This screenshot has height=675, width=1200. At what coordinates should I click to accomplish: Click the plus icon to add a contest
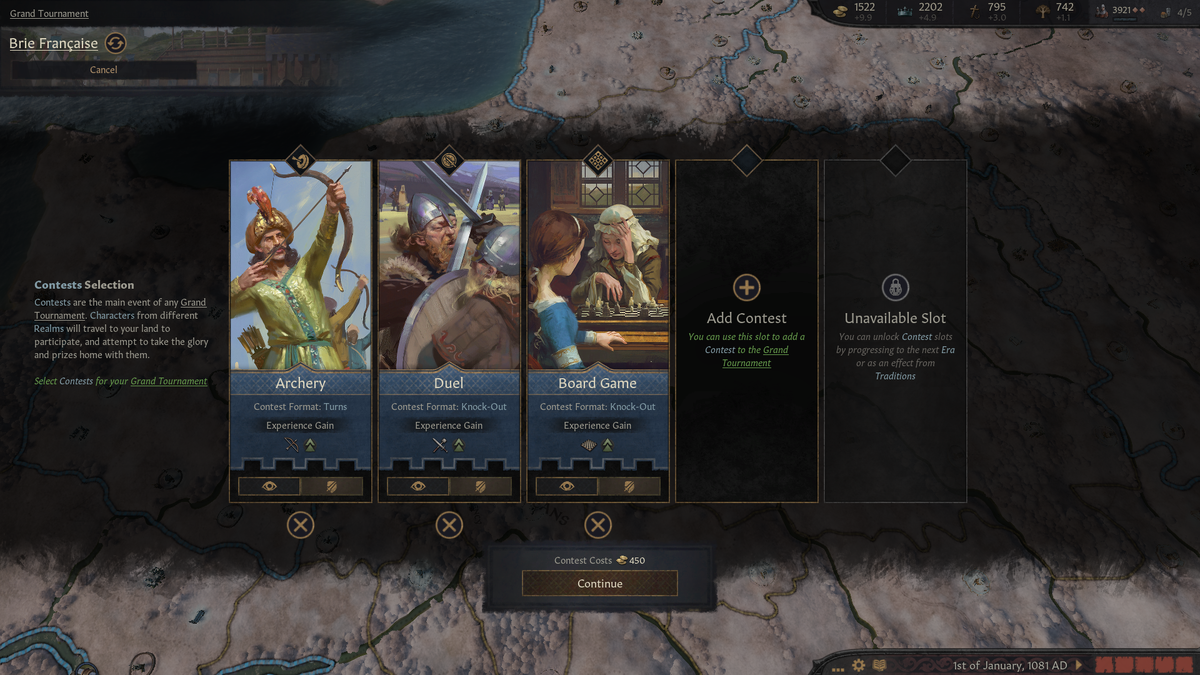point(747,288)
